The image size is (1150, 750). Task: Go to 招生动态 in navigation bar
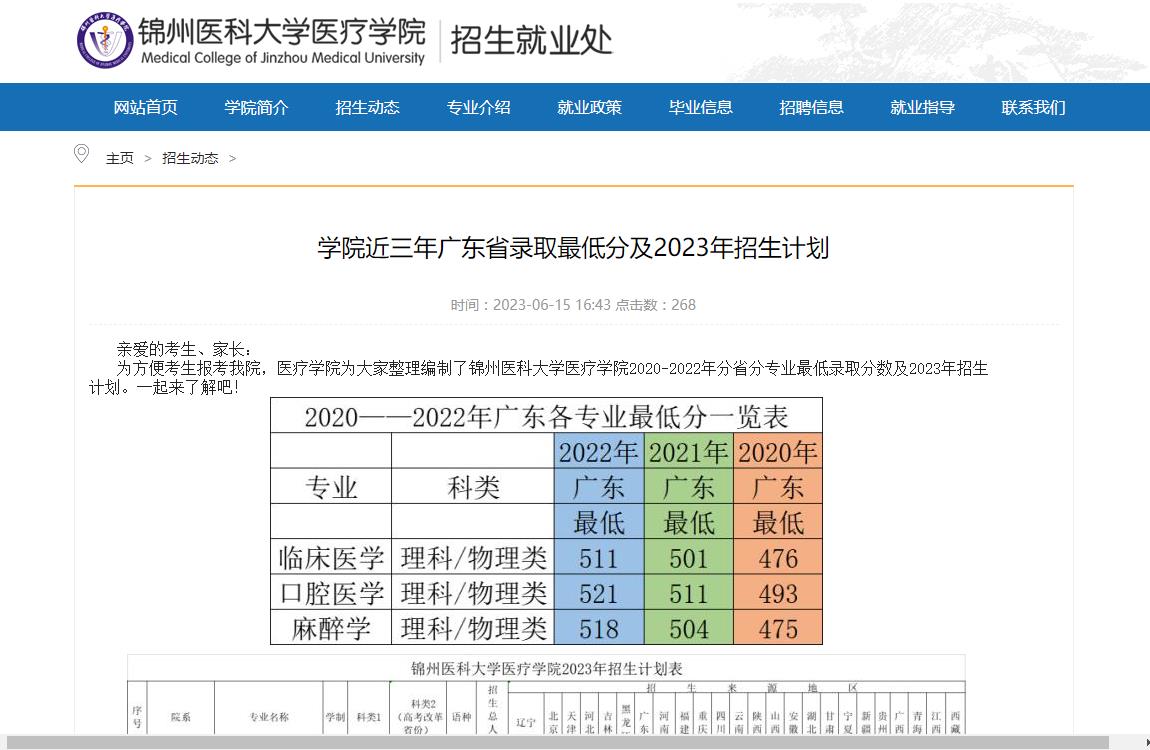(367, 107)
